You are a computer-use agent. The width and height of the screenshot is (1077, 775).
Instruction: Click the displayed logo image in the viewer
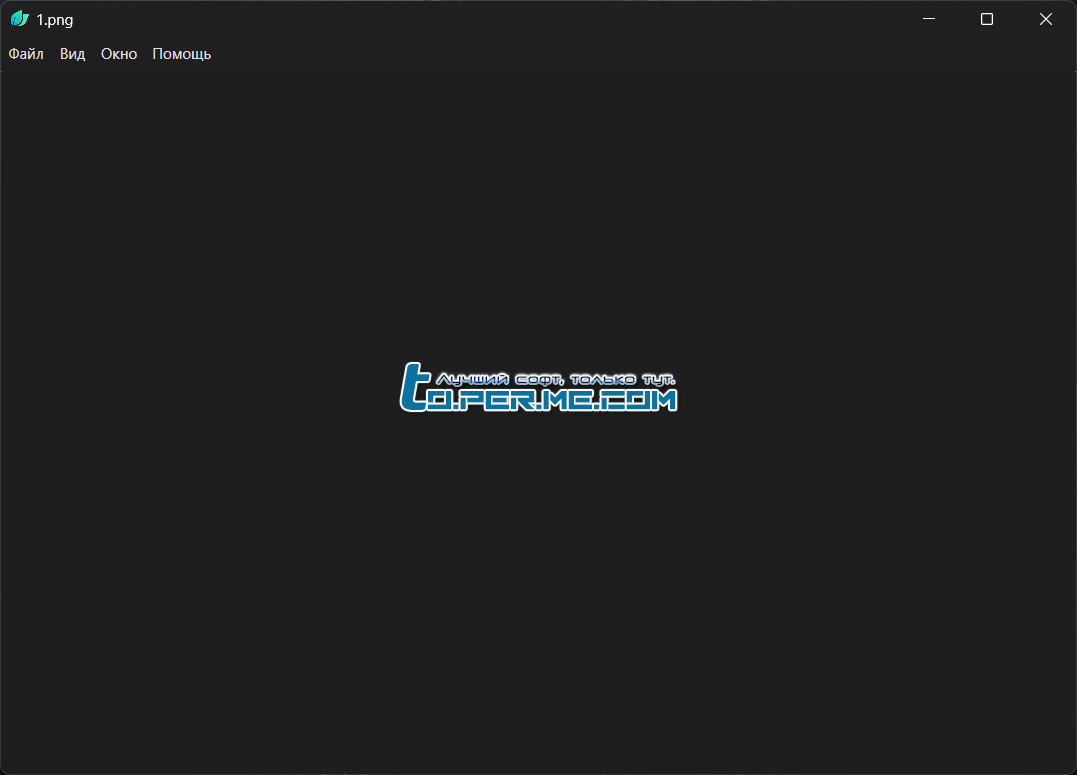coord(538,388)
